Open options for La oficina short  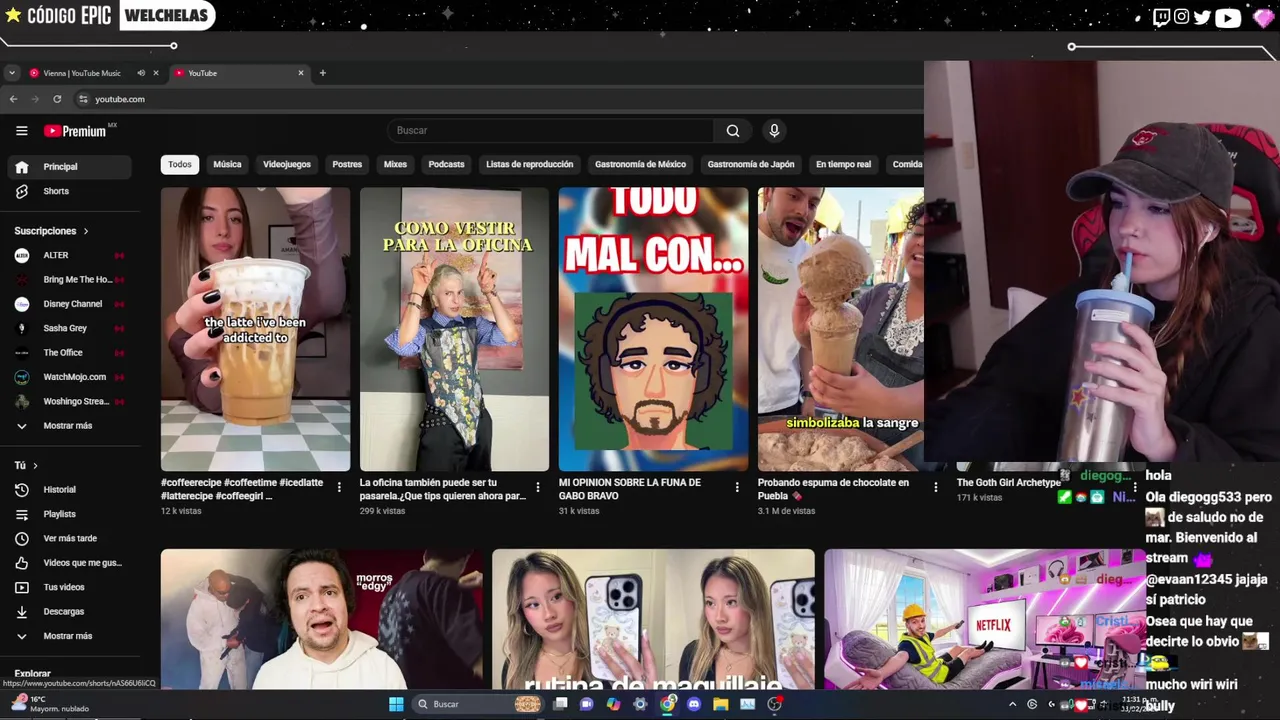[x=538, y=488]
